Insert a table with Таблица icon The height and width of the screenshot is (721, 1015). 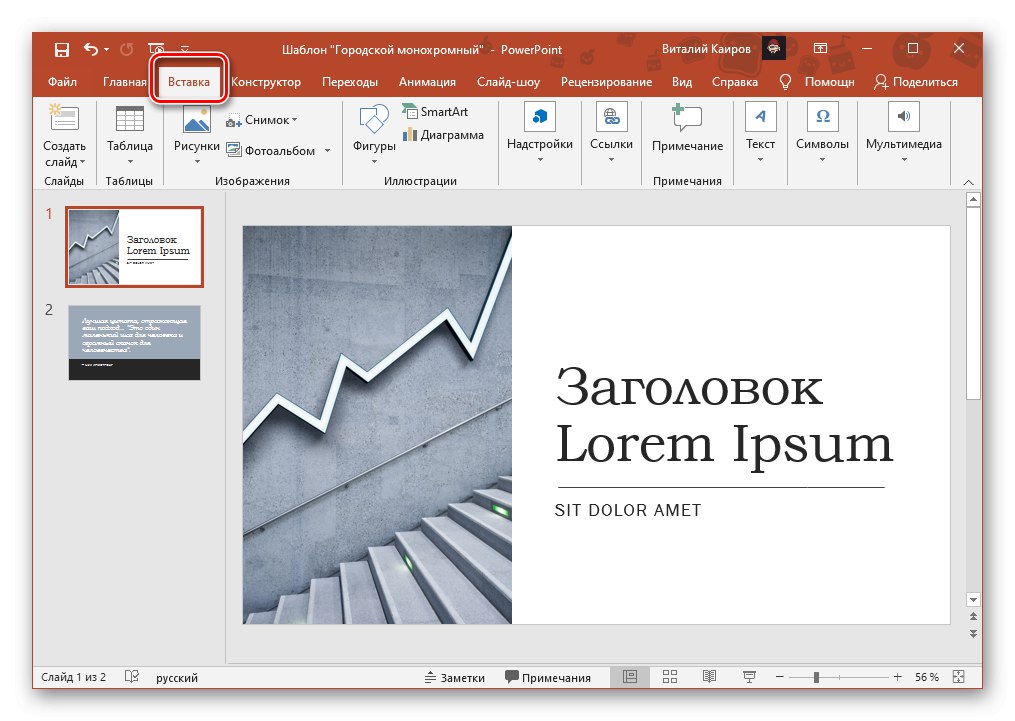pos(130,120)
